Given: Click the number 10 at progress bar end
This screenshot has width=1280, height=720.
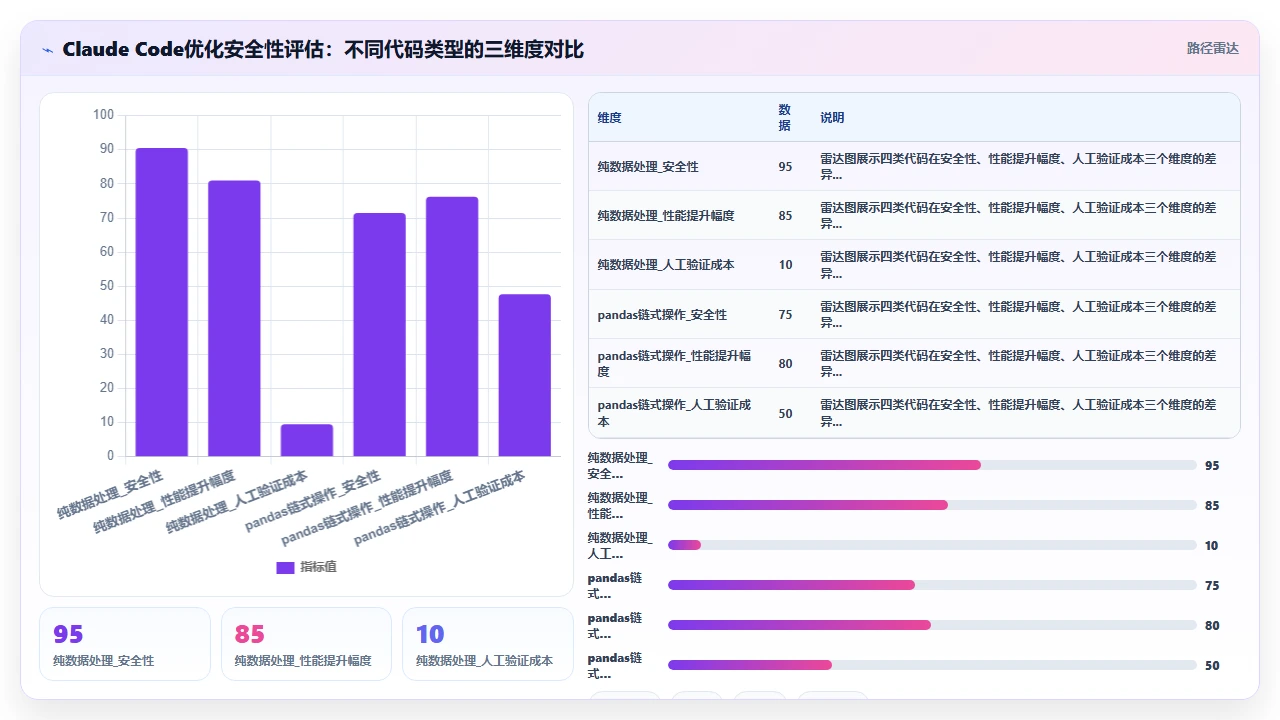Looking at the screenshot, I should point(1212,546).
